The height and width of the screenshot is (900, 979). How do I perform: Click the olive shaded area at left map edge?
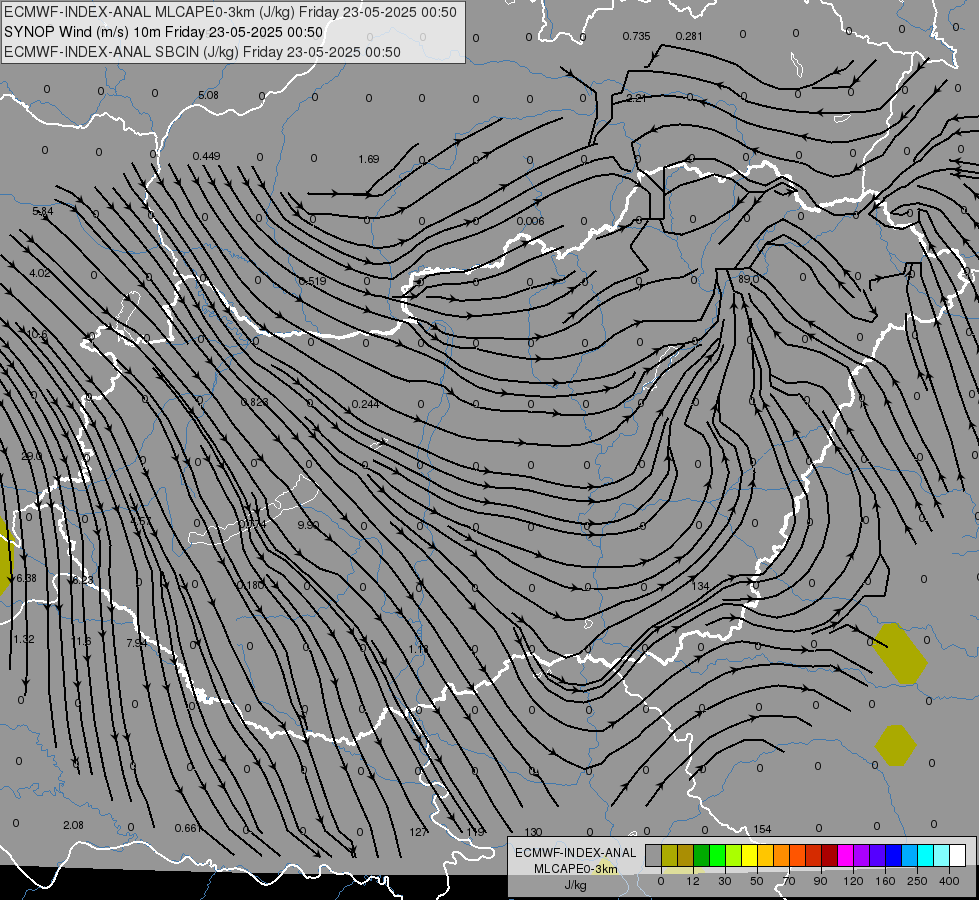click(6, 555)
